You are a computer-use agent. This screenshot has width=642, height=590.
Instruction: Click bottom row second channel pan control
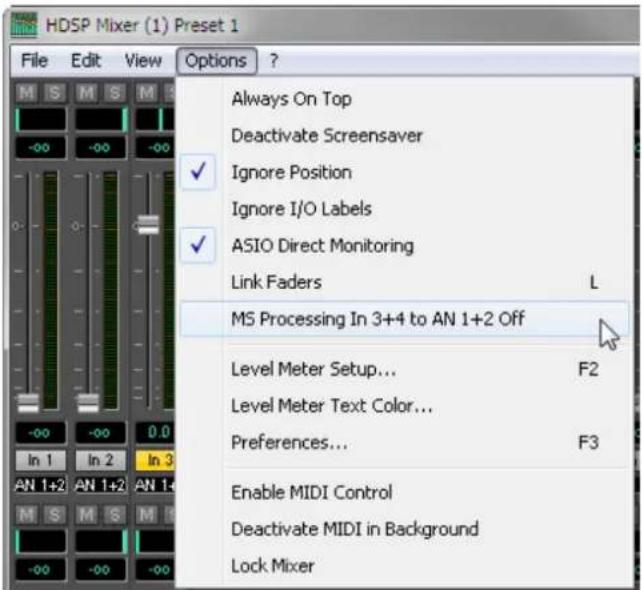pyautogui.click(x=101, y=542)
